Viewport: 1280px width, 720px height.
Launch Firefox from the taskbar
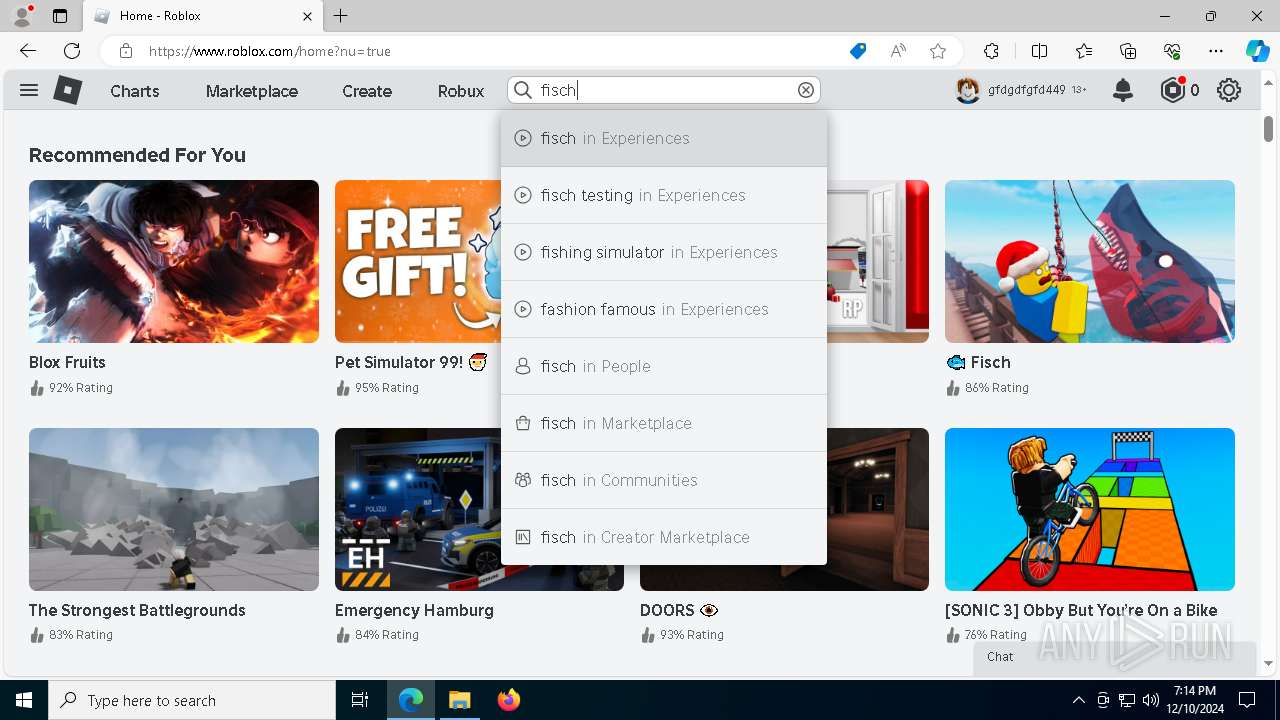[508, 700]
